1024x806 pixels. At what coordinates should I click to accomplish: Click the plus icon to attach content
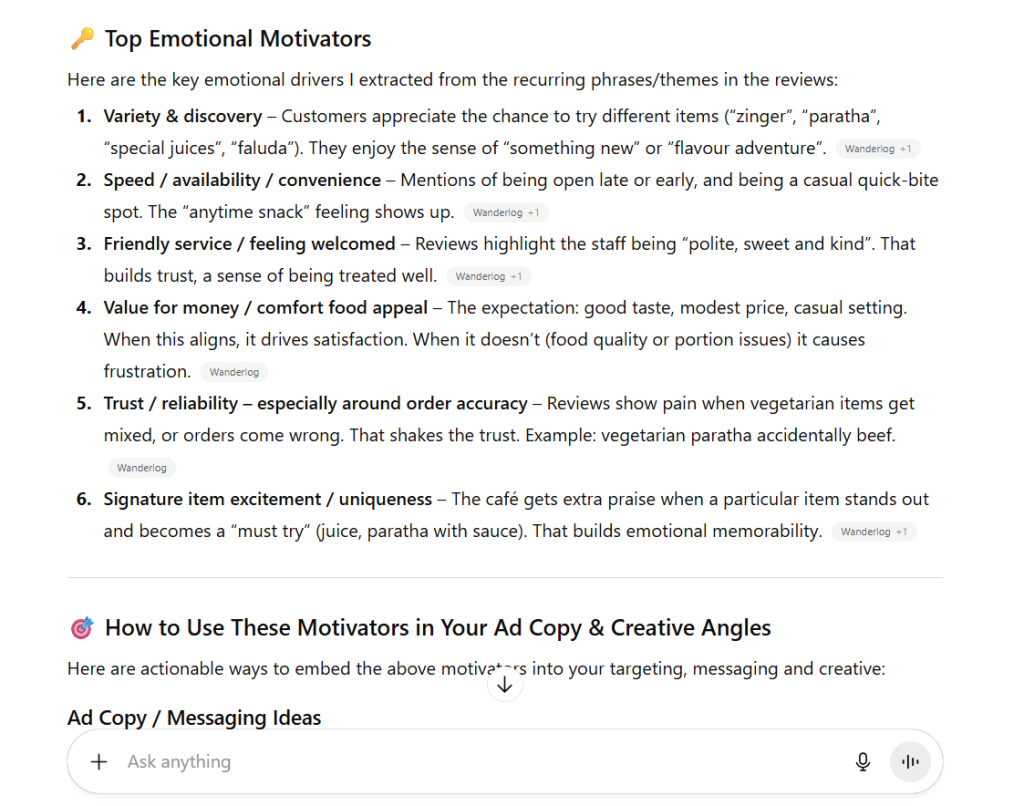click(98, 761)
